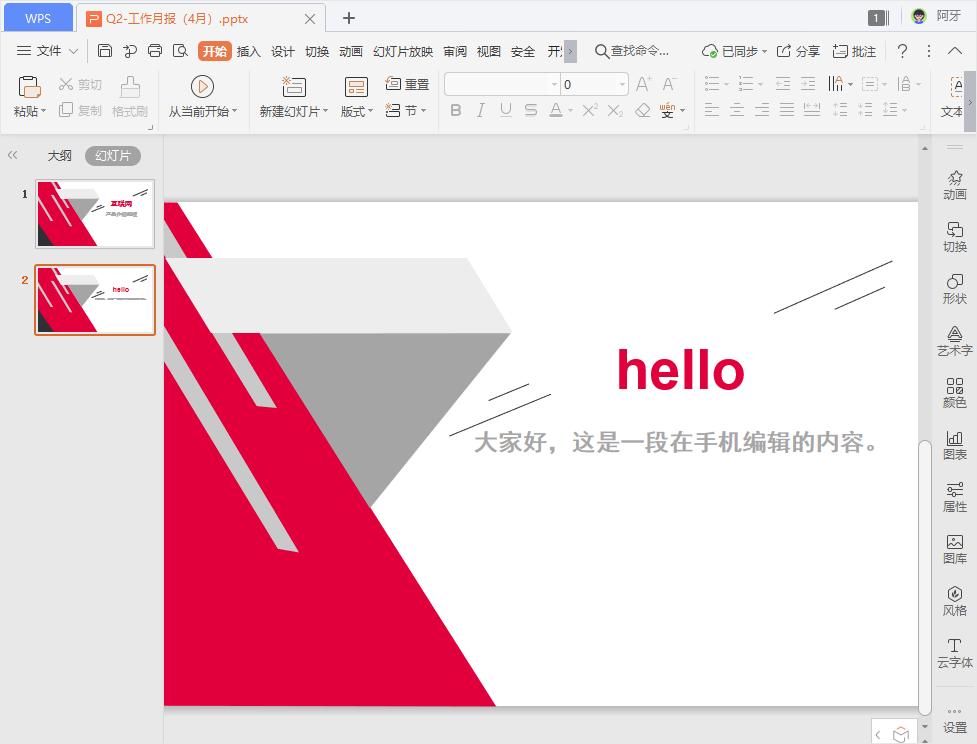Click the Undo icon
This screenshot has width=977, height=744.
pyautogui.click(x=130, y=51)
